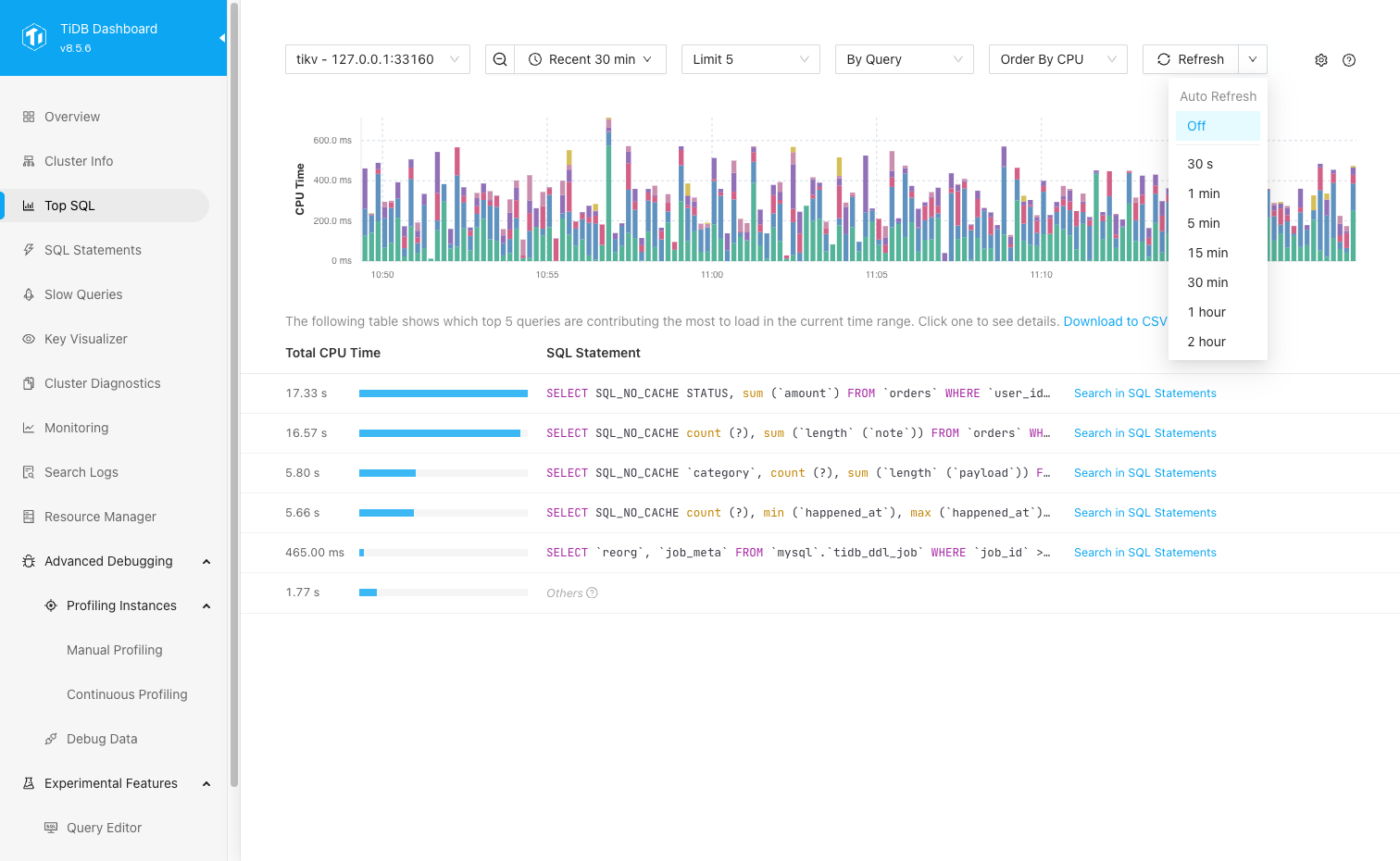
Task: Click the Key Visualizer sidebar icon
Action: tap(29, 339)
